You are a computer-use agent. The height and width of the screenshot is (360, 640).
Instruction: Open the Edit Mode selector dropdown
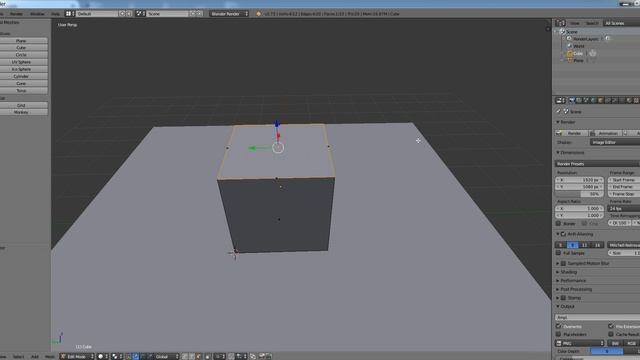[x=77, y=356]
